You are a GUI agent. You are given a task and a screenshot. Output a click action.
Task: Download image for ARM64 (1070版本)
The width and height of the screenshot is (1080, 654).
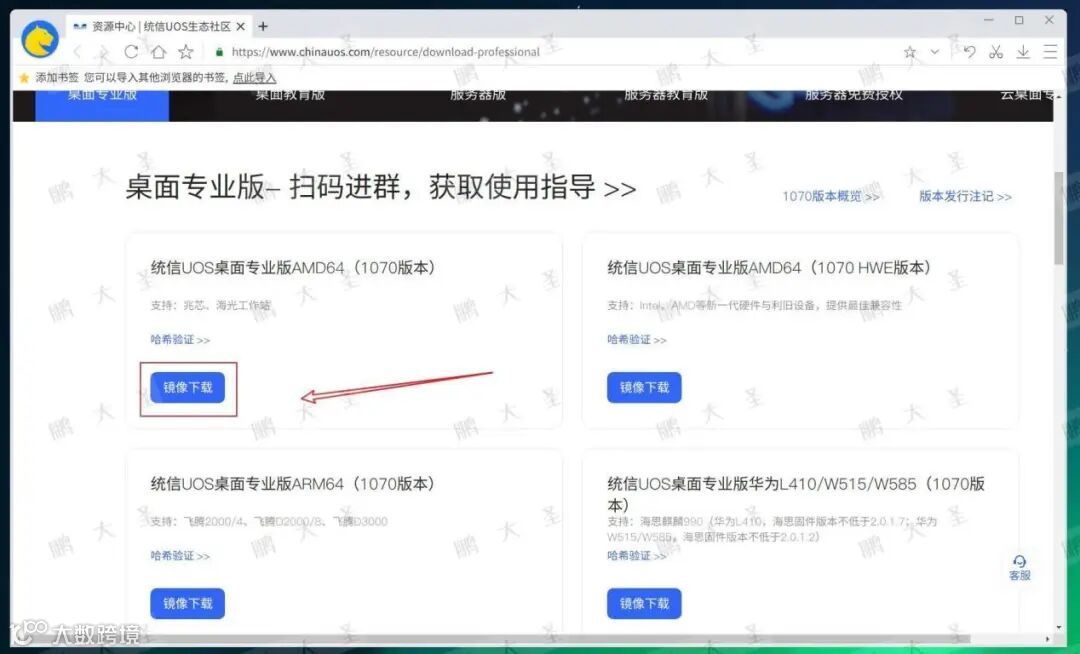(187, 604)
